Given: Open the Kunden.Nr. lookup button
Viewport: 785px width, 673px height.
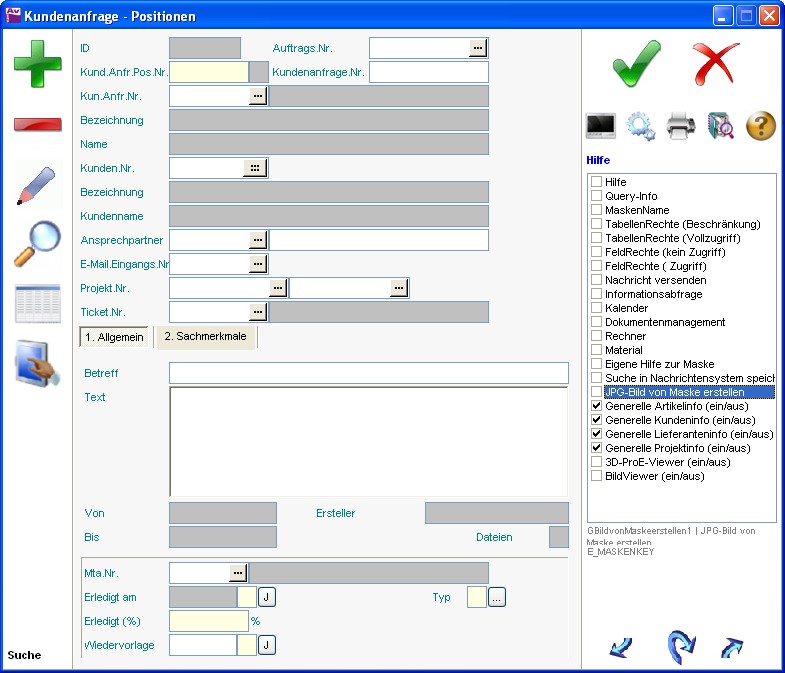Looking at the screenshot, I should click(x=255, y=168).
